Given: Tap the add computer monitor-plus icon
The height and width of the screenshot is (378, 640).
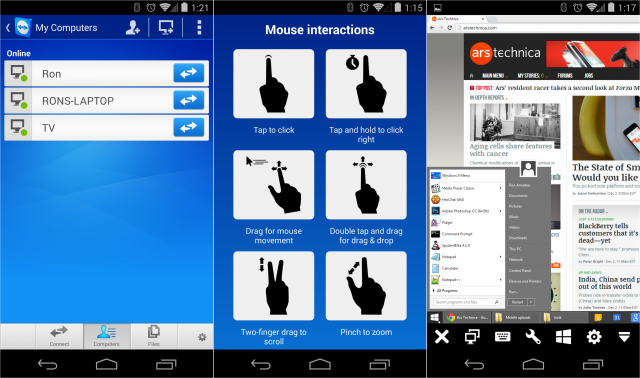Looking at the screenshot, I should [x=166, y=27].
